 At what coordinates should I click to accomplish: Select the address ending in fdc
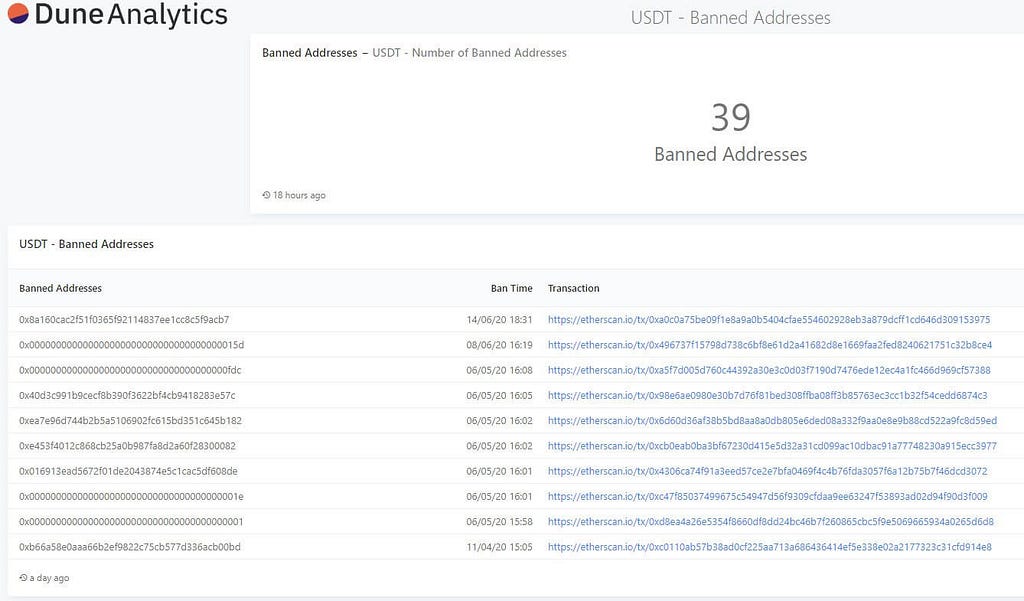click(x=130, y=370)
